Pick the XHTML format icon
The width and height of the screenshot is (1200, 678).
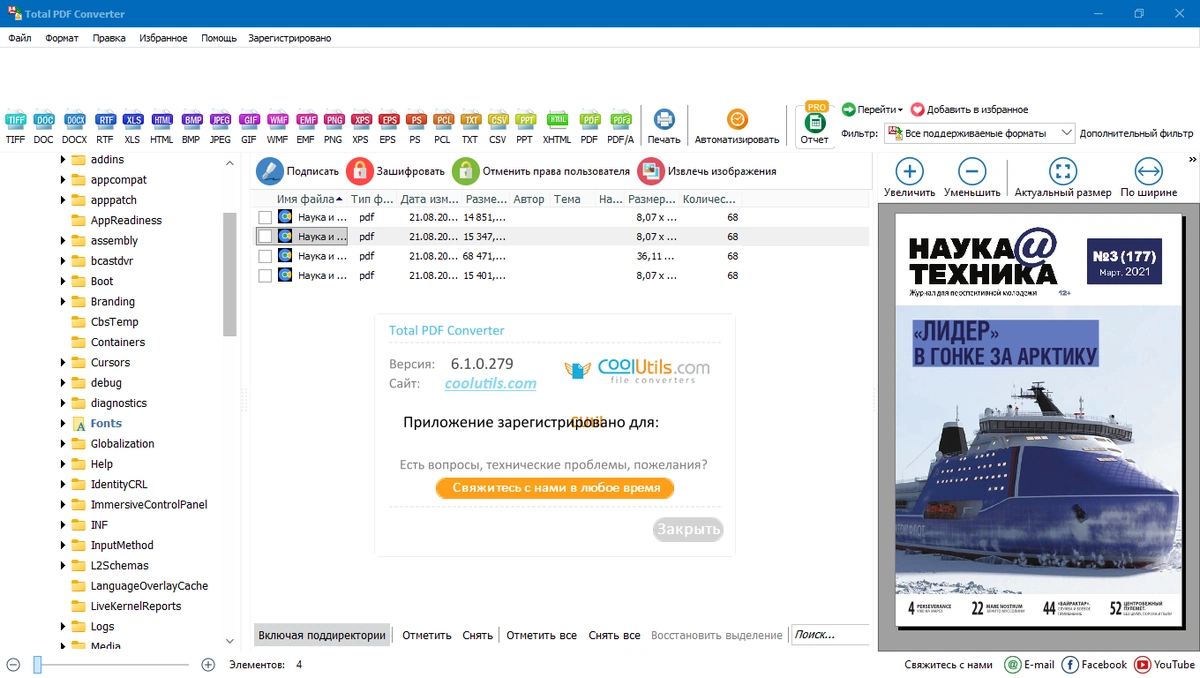click(x=557, y=126)
